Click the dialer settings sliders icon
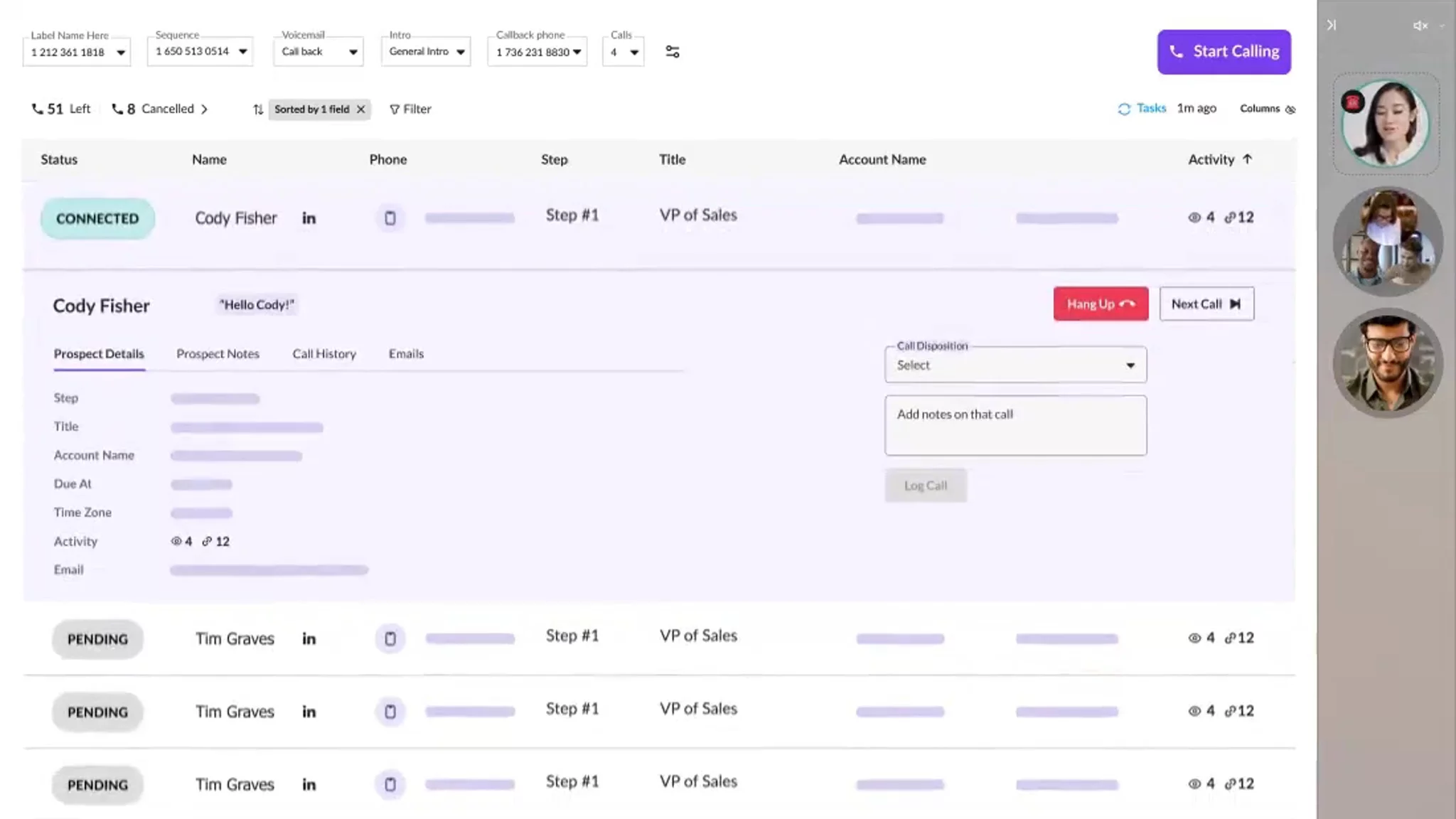The height and width of the screenshot is (819, 1456). [x=672, y=52]
